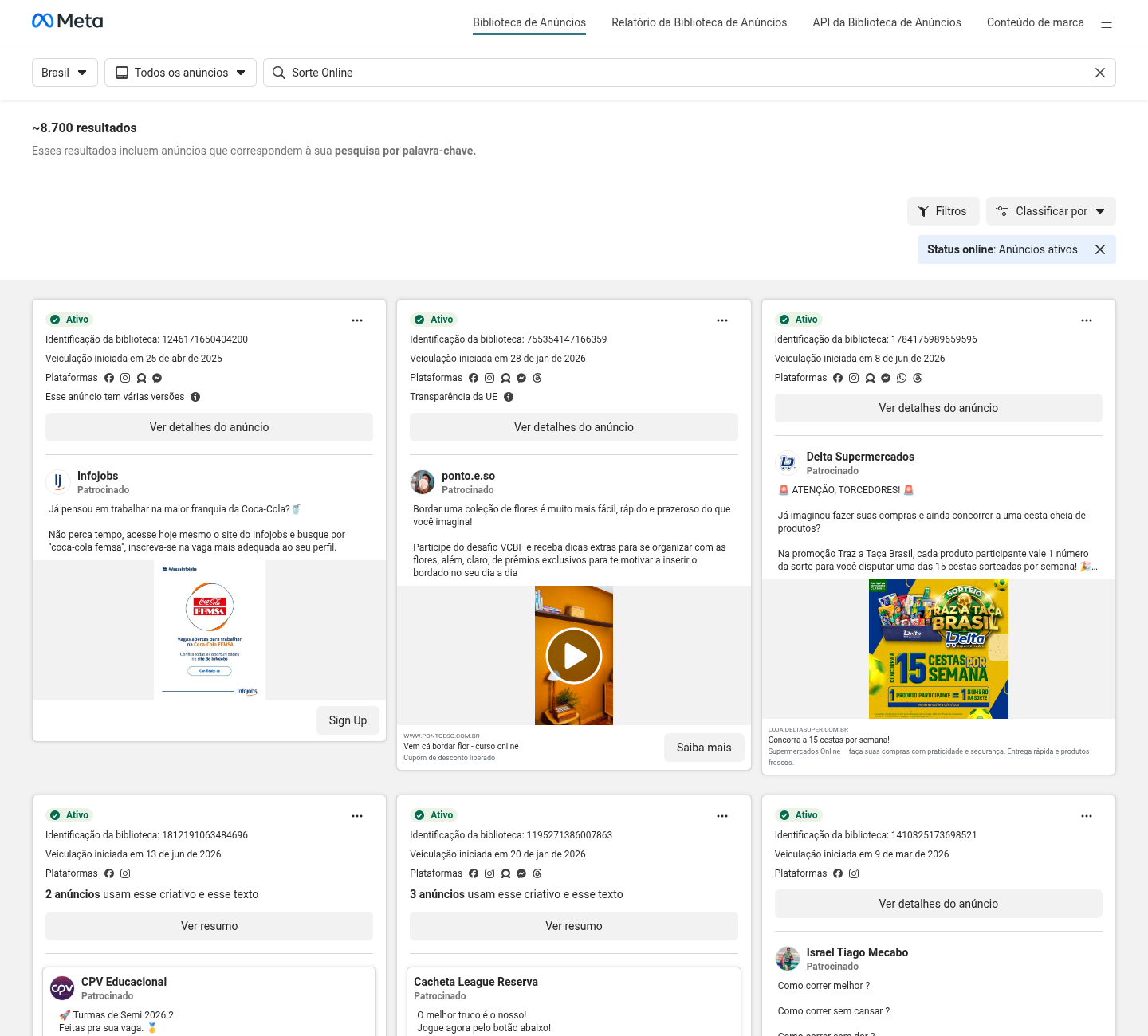Screen dimensions: 1148x1036
Task: Clear the Sorte Online search text
Action: 1100,73
